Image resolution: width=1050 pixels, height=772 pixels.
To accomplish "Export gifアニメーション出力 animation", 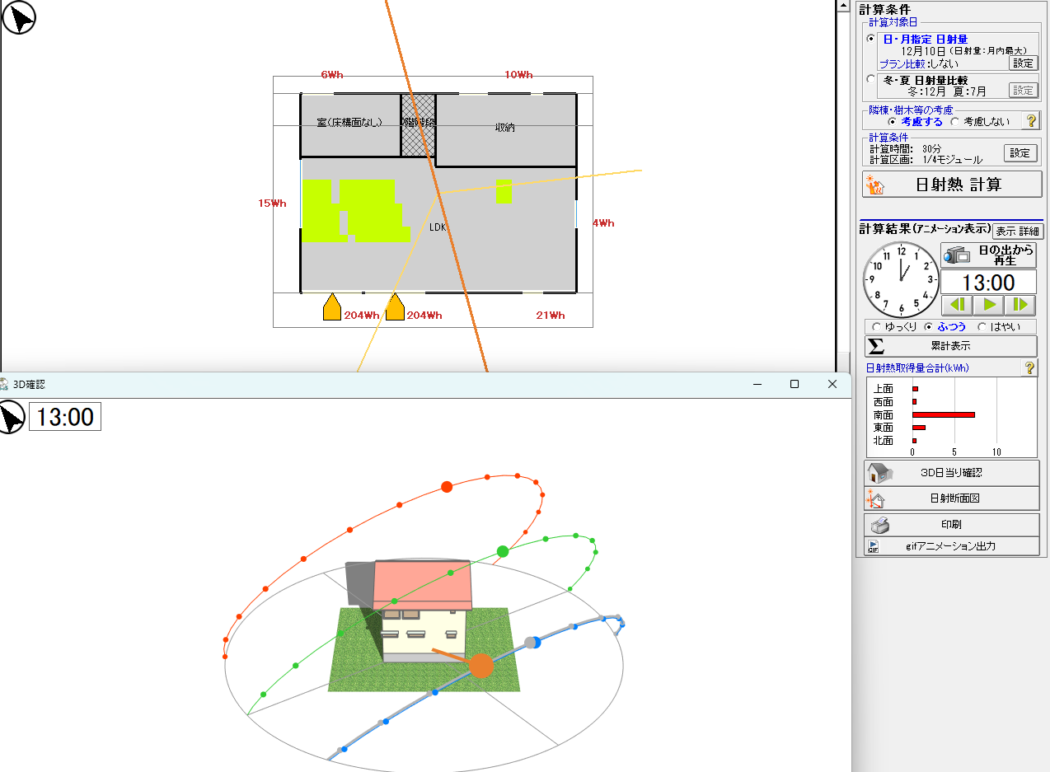I will click(x=951, y=546).
